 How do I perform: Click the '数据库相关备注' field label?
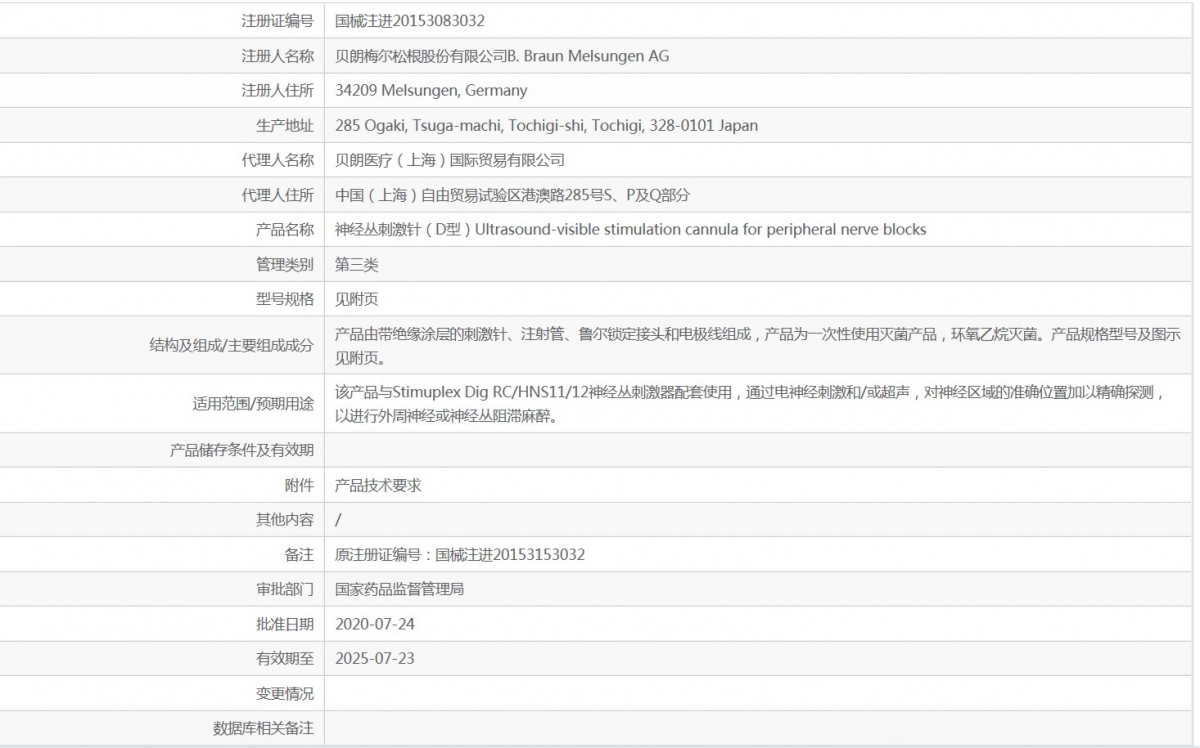(x=264, y=728)
